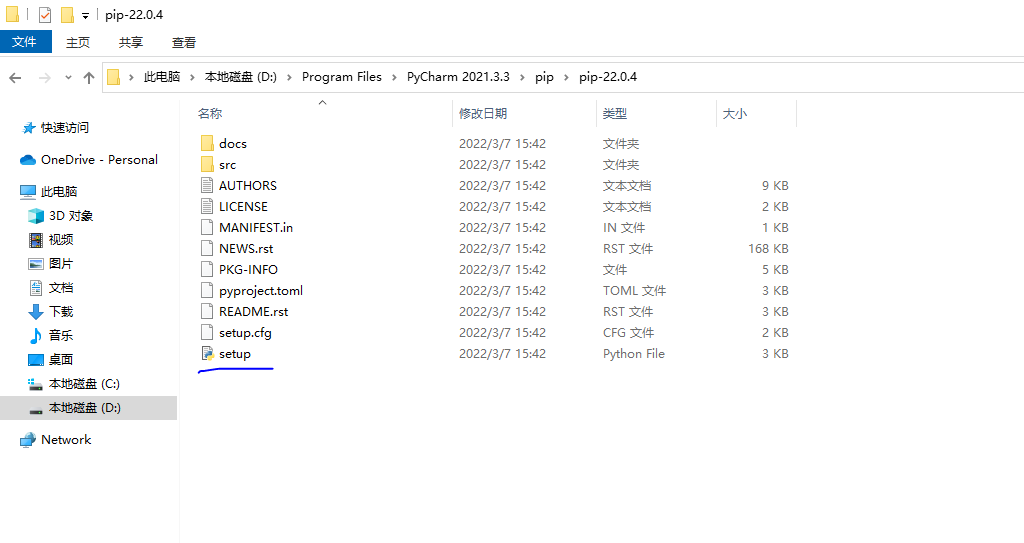This screenshot has height=543, width=1024.
Task: Open recent locations dropdown arrow
Action: [x=68, y=78]
